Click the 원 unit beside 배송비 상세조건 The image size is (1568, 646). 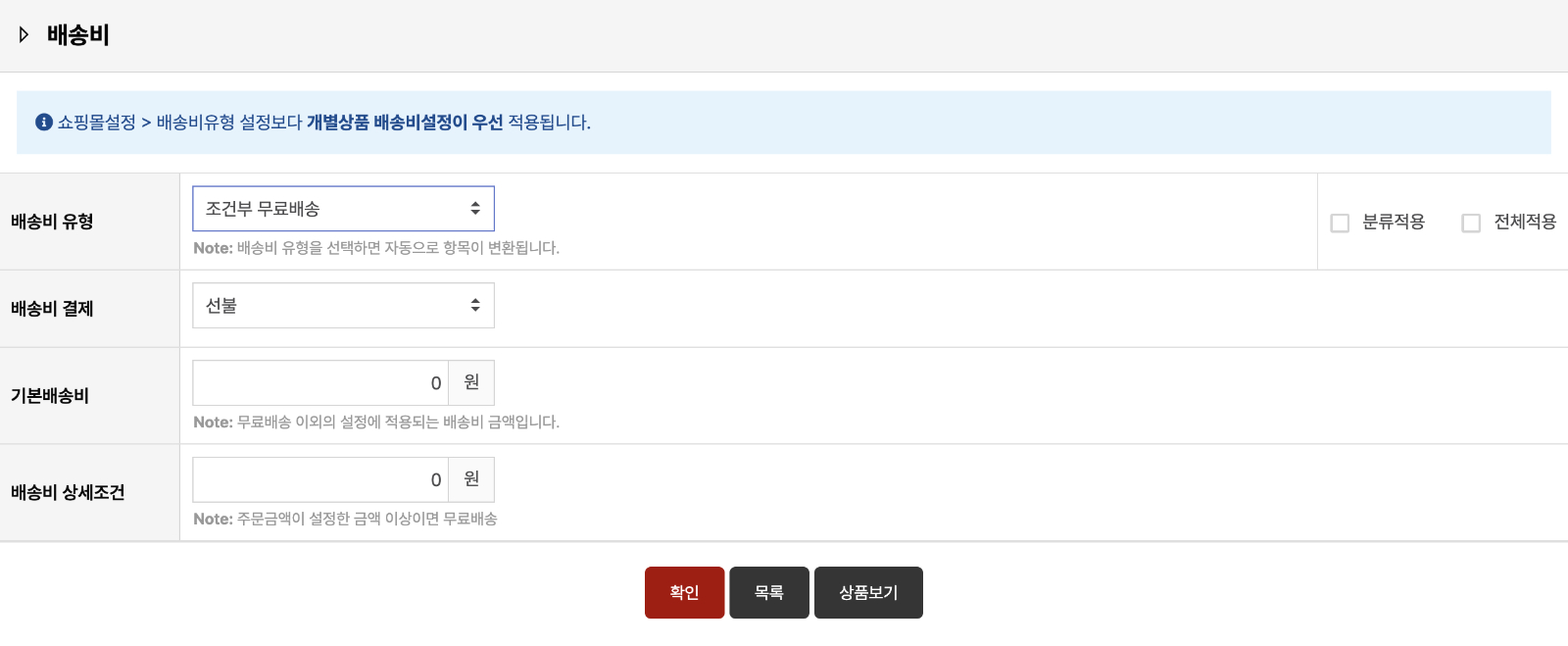(471, 479)
